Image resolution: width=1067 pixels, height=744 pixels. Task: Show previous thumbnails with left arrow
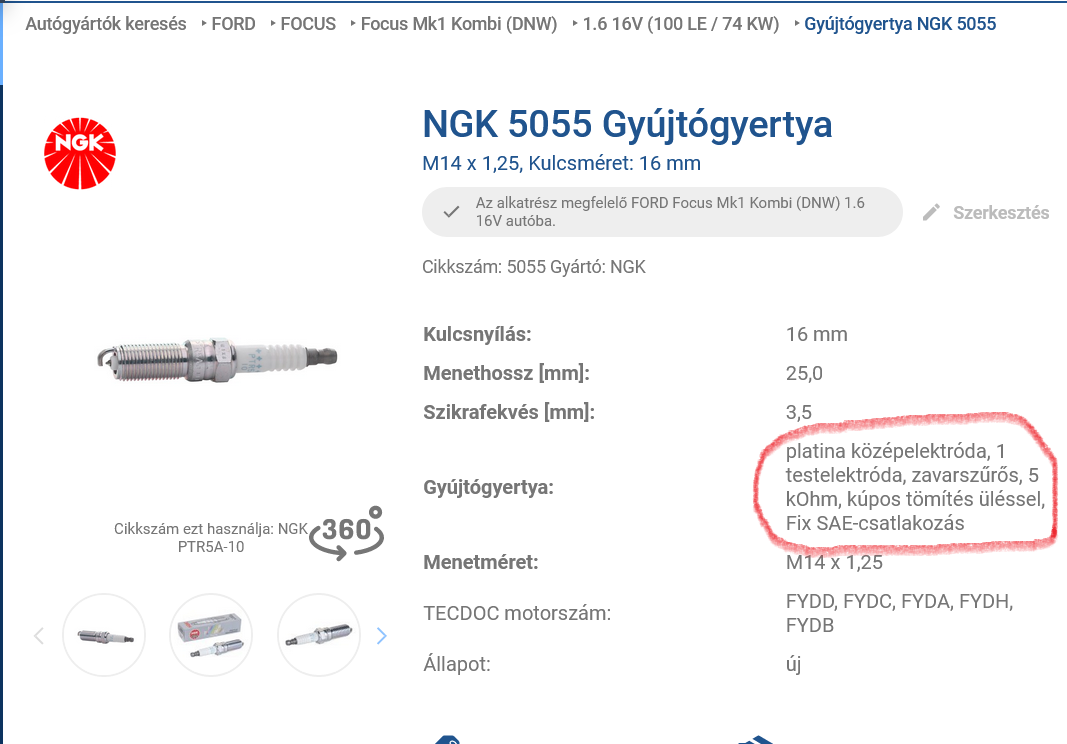[39, 636]
